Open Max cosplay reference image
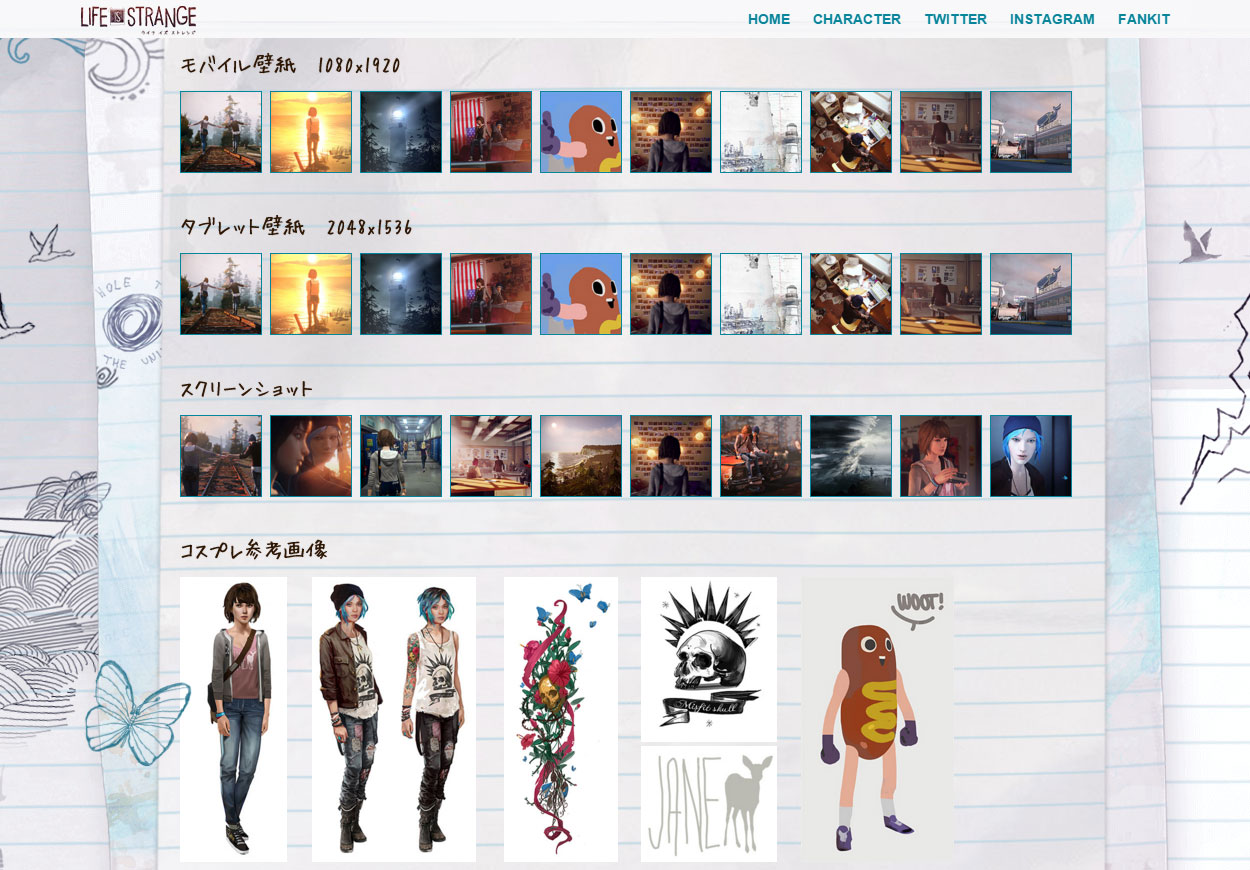The width and height of the screenshot is (1250, 870). (233, 719)
